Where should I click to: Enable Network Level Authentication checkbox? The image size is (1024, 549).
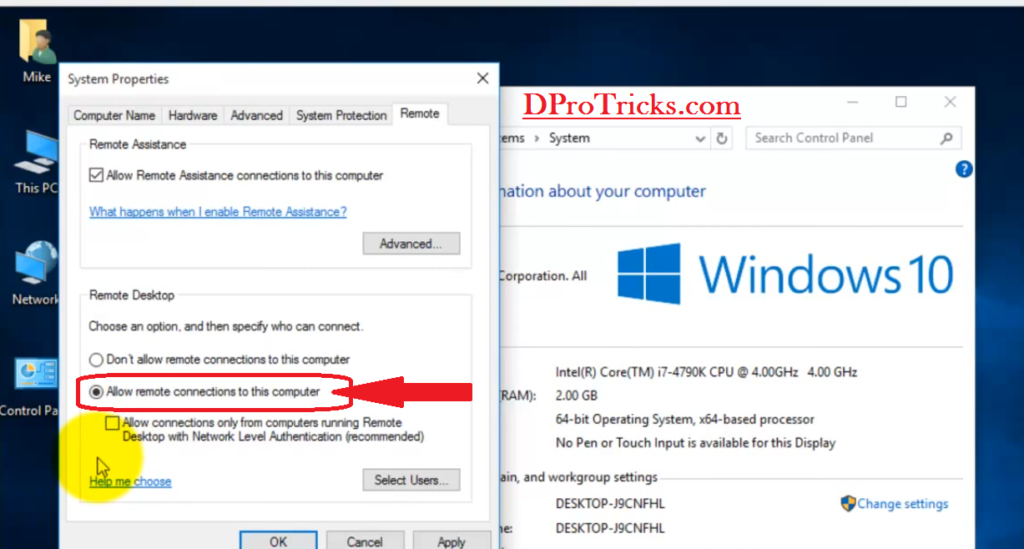(x=112, y=423)
